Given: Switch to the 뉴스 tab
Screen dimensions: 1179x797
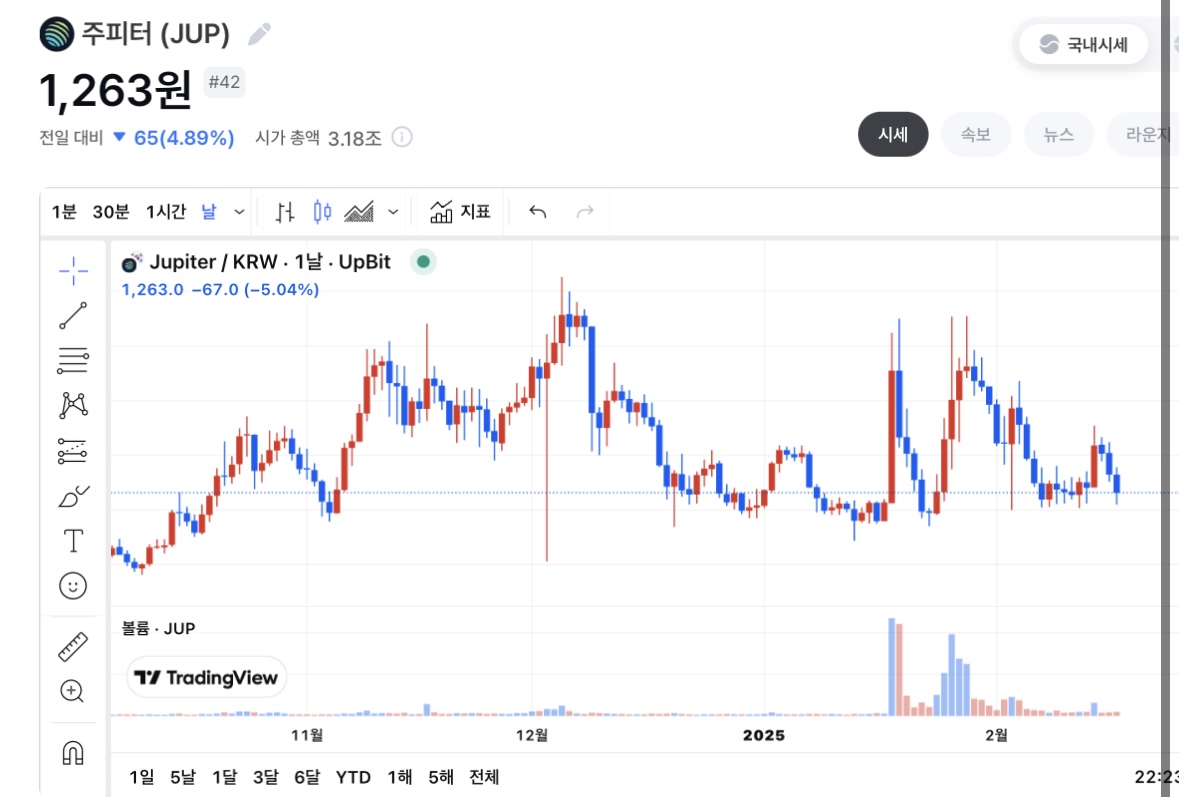Looking at the screenshot, I should coord(1059,135).
